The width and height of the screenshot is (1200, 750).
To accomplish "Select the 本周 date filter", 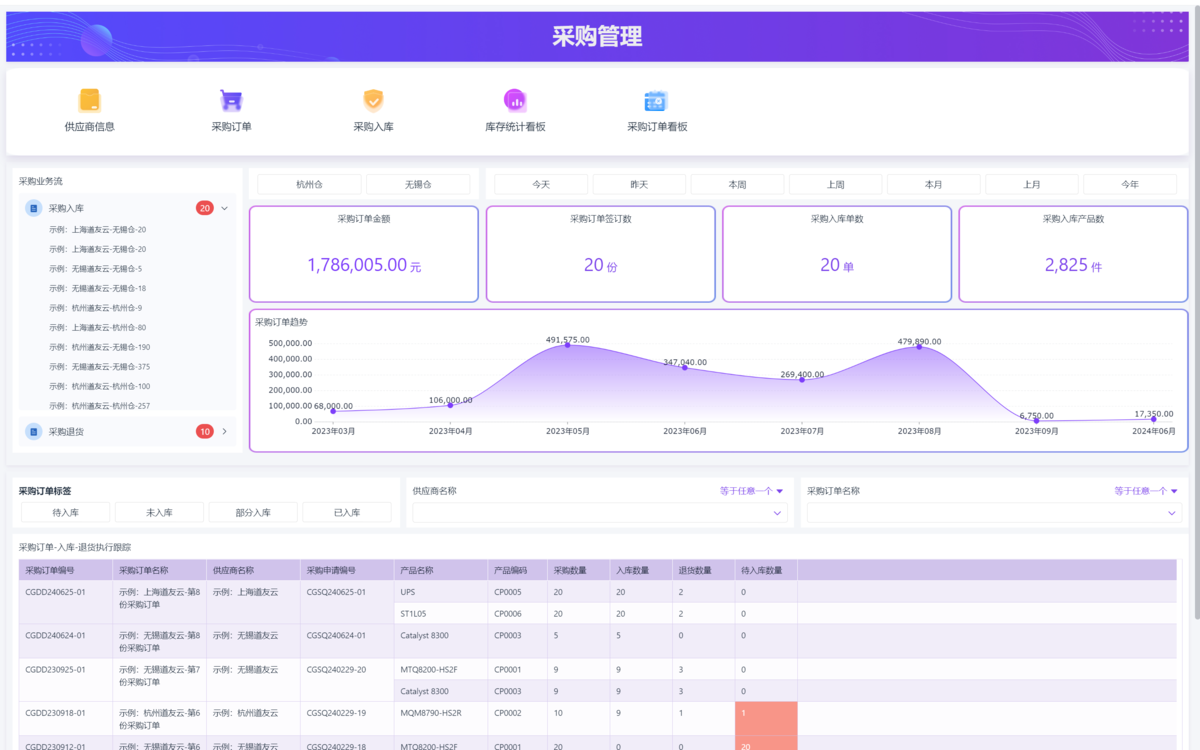I will pyautogui.click(x=737, y=184).
